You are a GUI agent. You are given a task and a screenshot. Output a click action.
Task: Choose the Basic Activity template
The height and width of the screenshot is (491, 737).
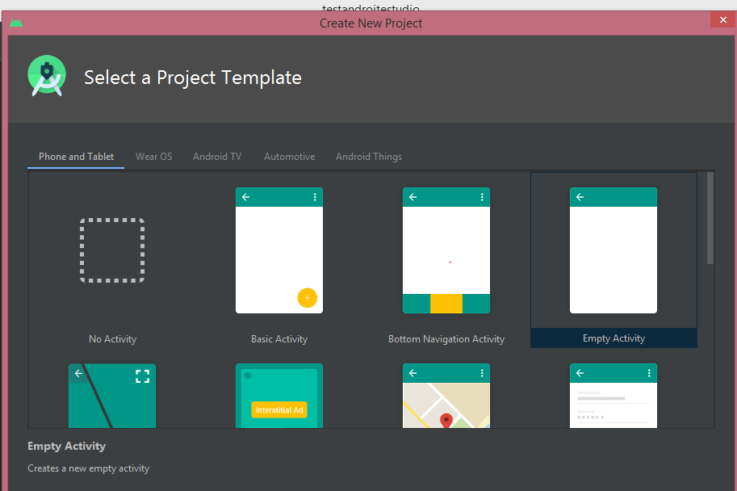coord(279,251)
